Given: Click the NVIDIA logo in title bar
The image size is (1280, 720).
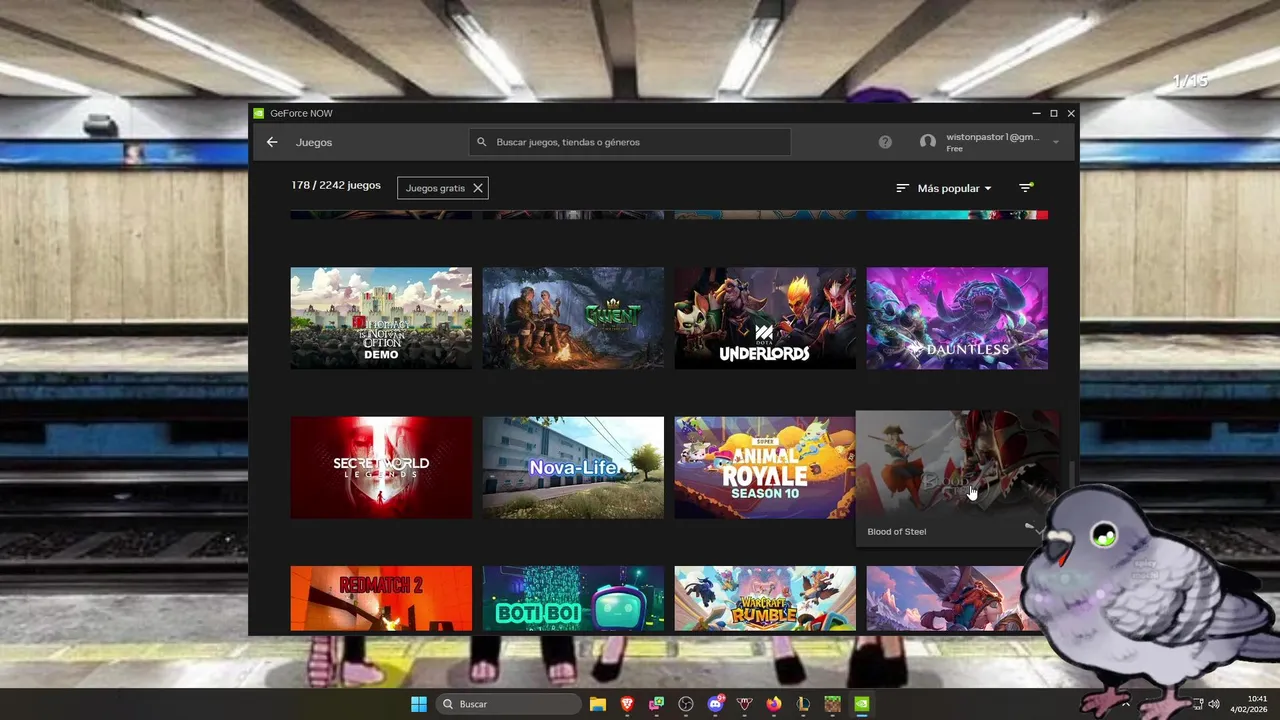Looking at the screenshot, I should 259,113.
